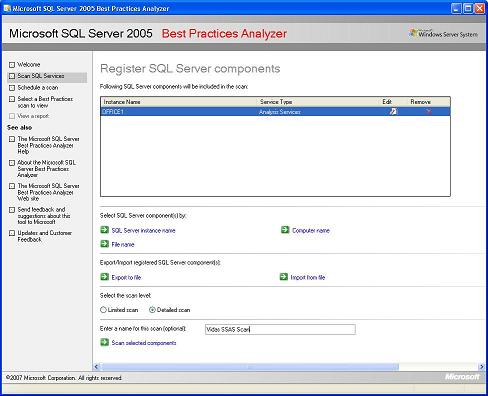This screenshot has height=396, width=488.
Task: Select component by File name
Action: click(x=123, y=244)
